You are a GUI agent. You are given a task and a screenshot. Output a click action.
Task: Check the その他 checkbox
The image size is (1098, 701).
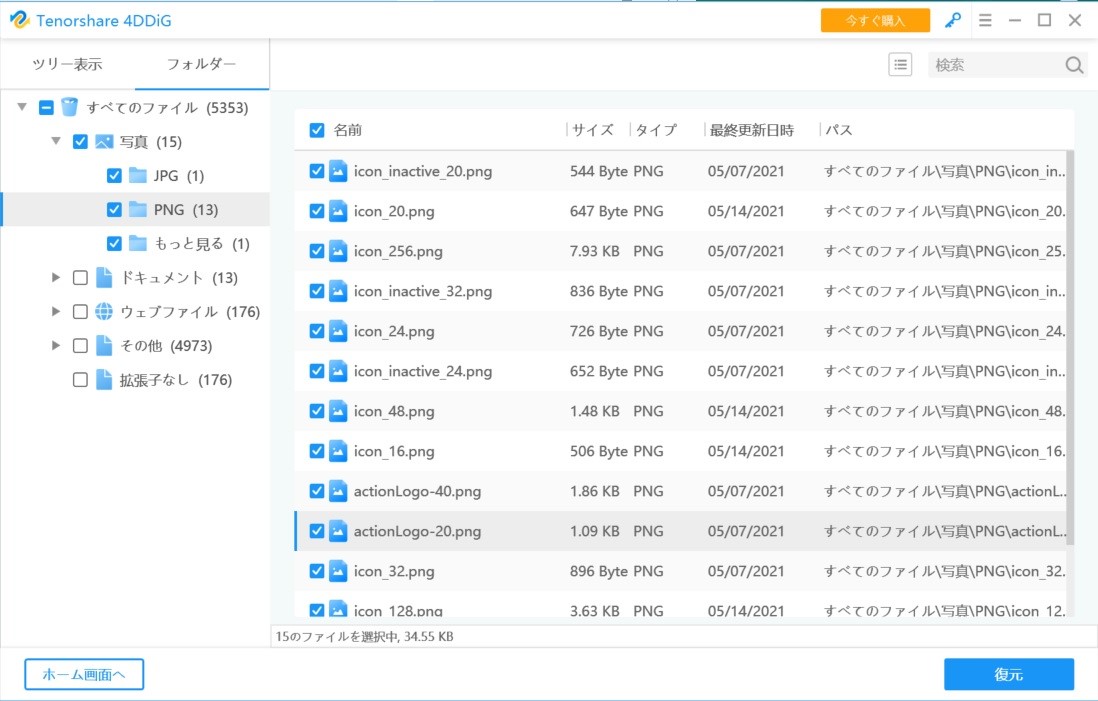(81, 345)
